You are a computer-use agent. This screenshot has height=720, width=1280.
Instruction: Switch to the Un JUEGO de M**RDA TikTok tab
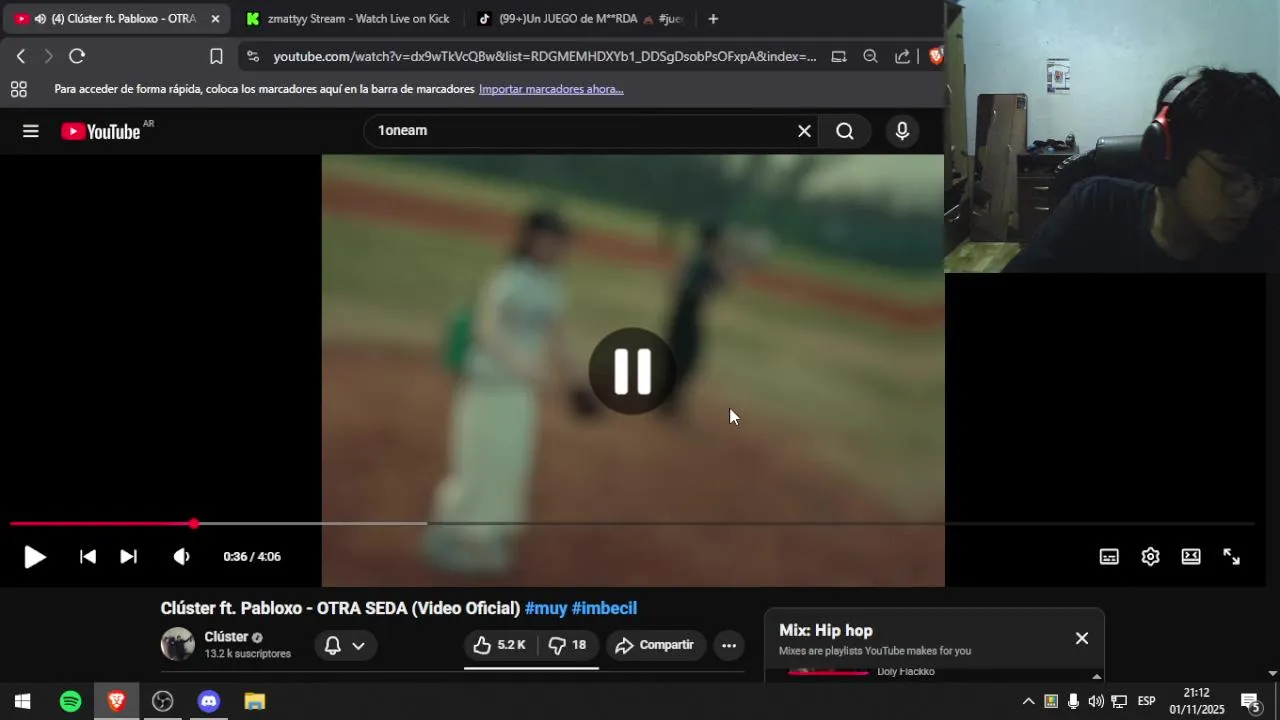[580, 18]
